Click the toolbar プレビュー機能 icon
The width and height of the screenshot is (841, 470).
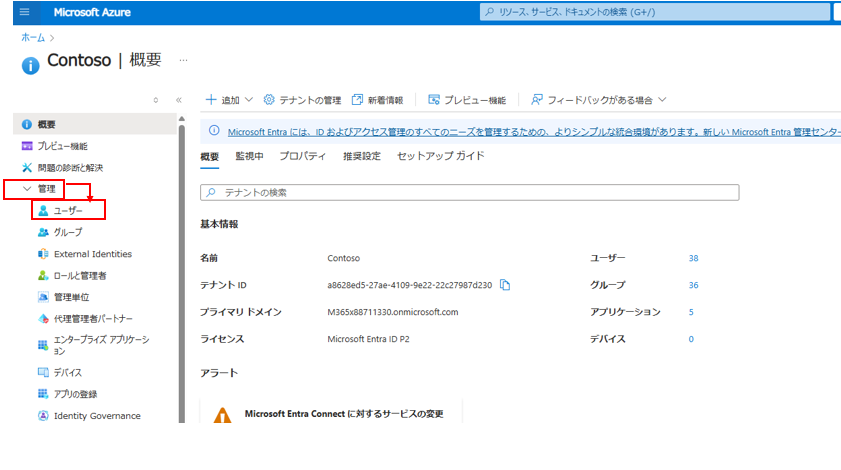[434, 100]
